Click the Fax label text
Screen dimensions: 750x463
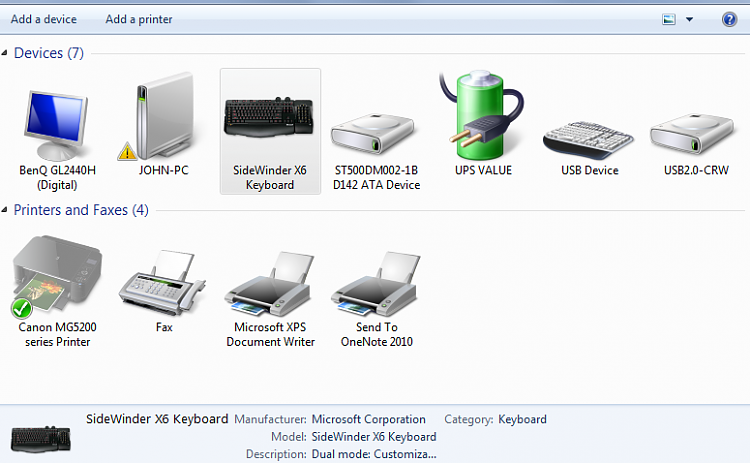coord(164,327)
